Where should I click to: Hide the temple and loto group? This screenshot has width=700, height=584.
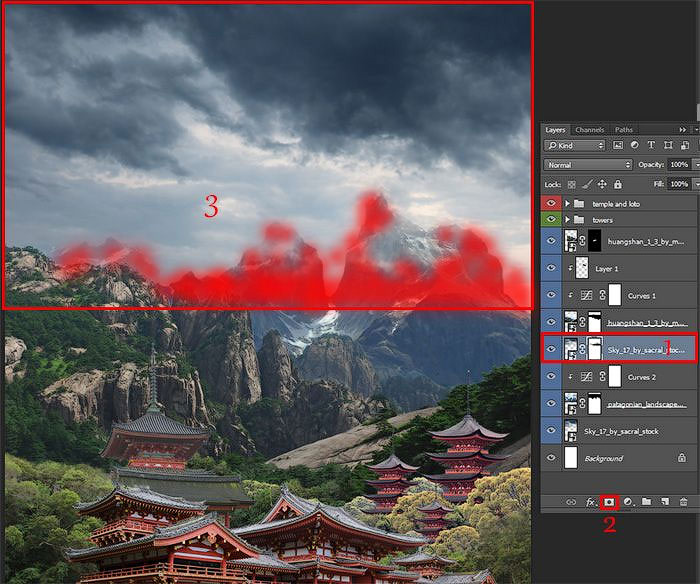551,203
